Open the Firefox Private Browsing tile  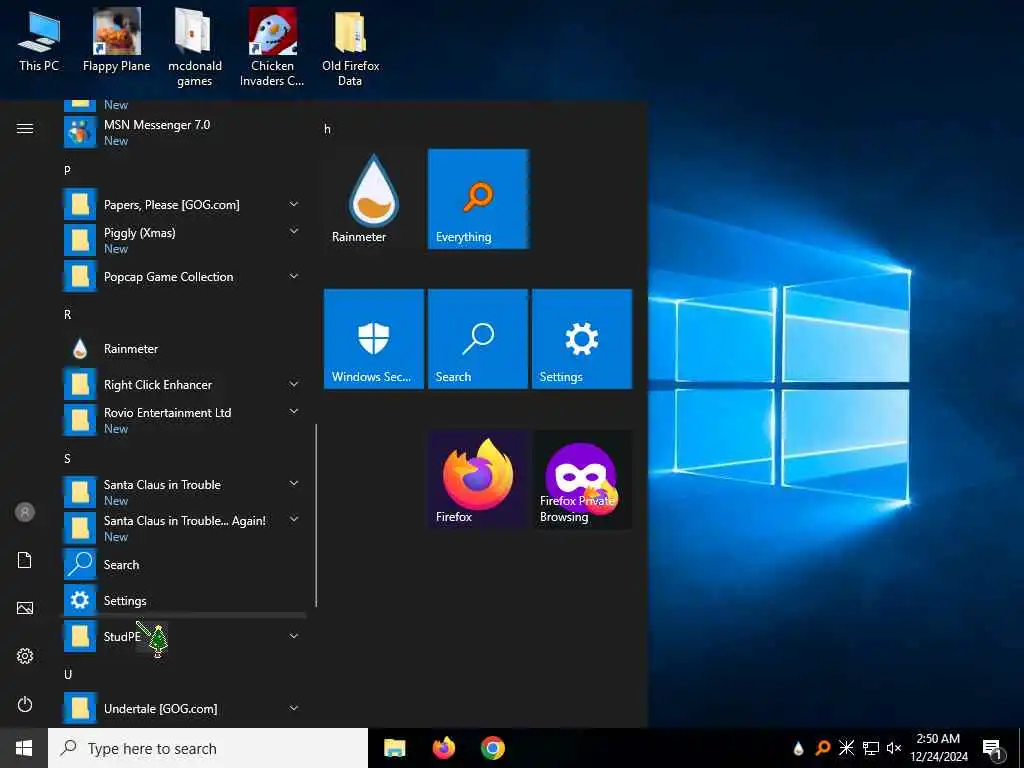pyautogui.click(x=582, y=479)
